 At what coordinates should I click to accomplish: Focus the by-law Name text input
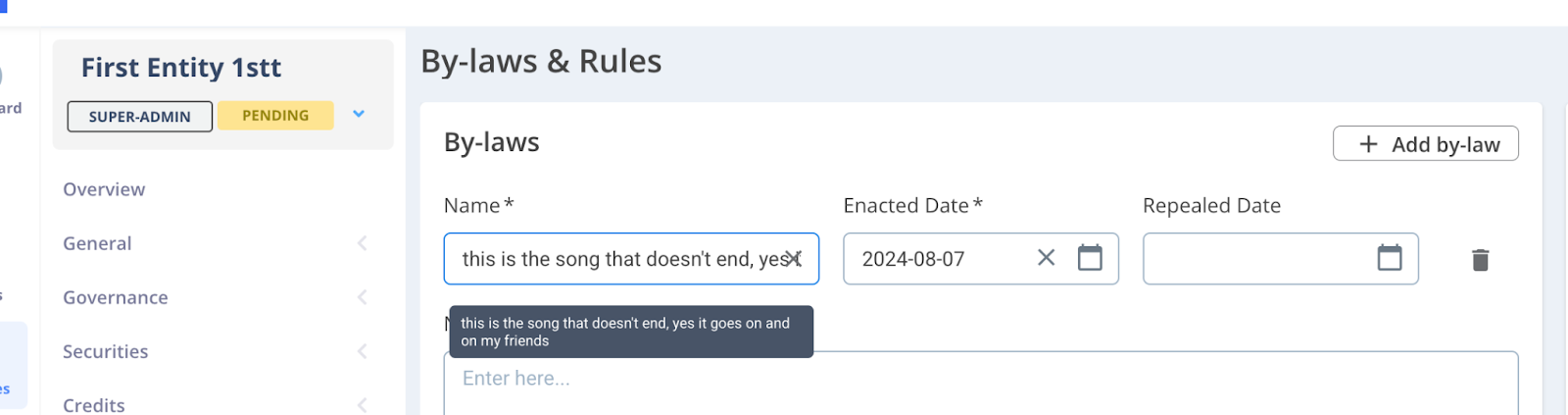pyautogui.click(x=617, y=259)
